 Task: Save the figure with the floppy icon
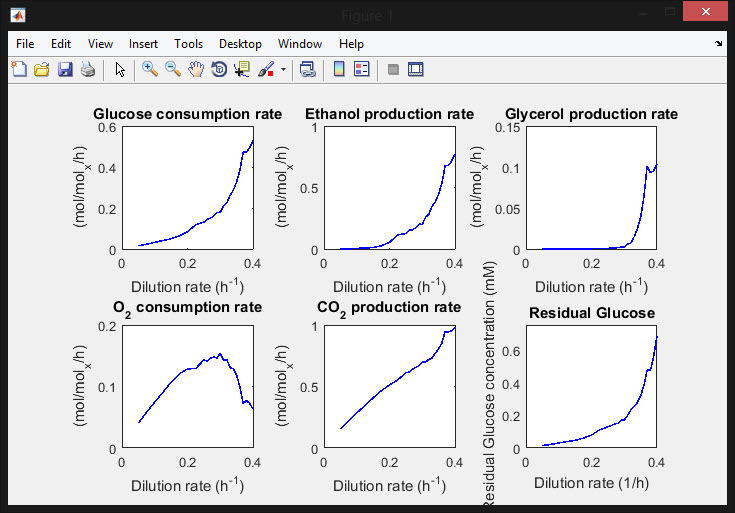[65, 69]
